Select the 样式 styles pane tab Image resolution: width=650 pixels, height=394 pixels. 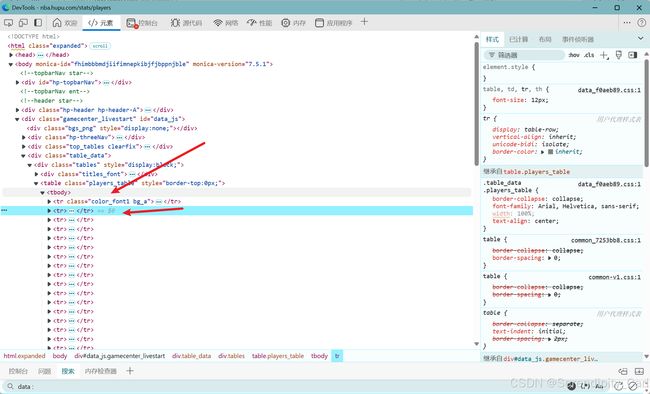[x=492, y=39]
